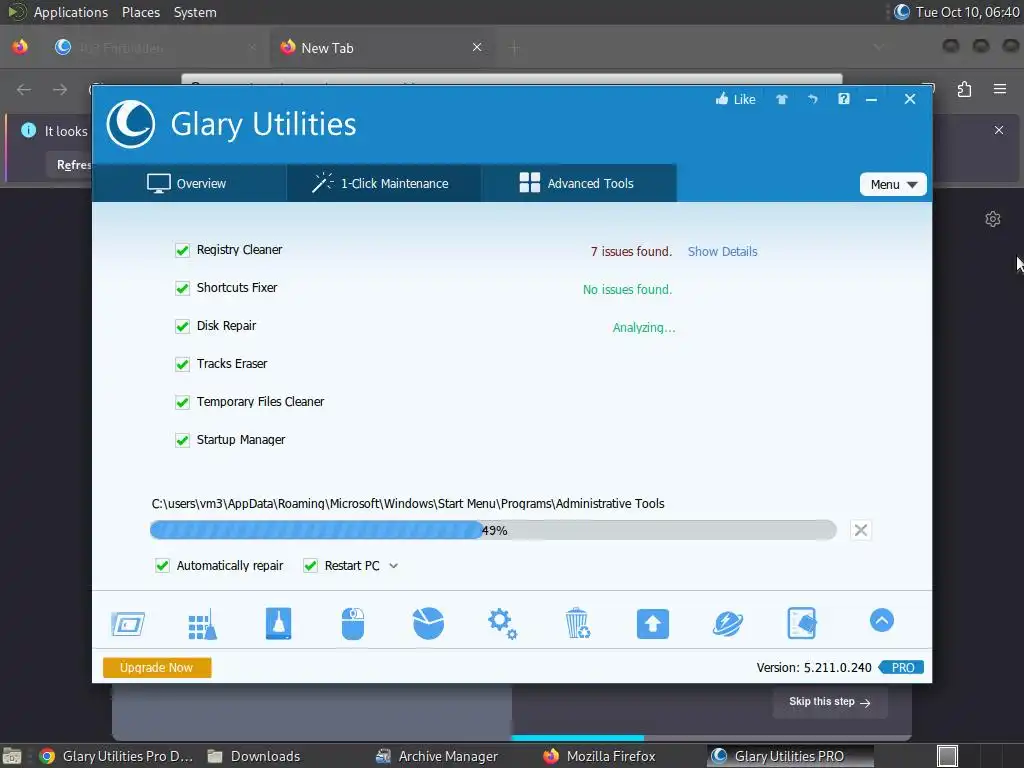
Task: Open the skins shirt icon in title bar
Action: (782, 99)
